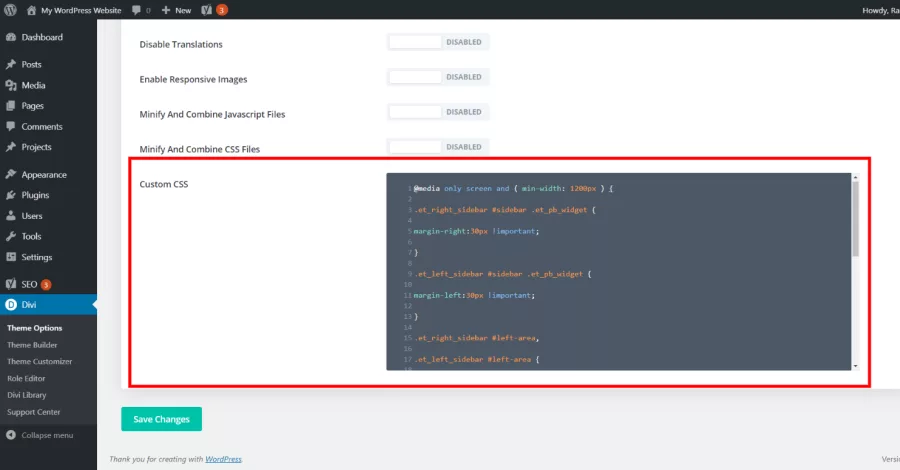Click the SEO Yoast icon in sidebar
This screenshot has height=470, width=900.
pyautogui.click(x=11, y=284)
